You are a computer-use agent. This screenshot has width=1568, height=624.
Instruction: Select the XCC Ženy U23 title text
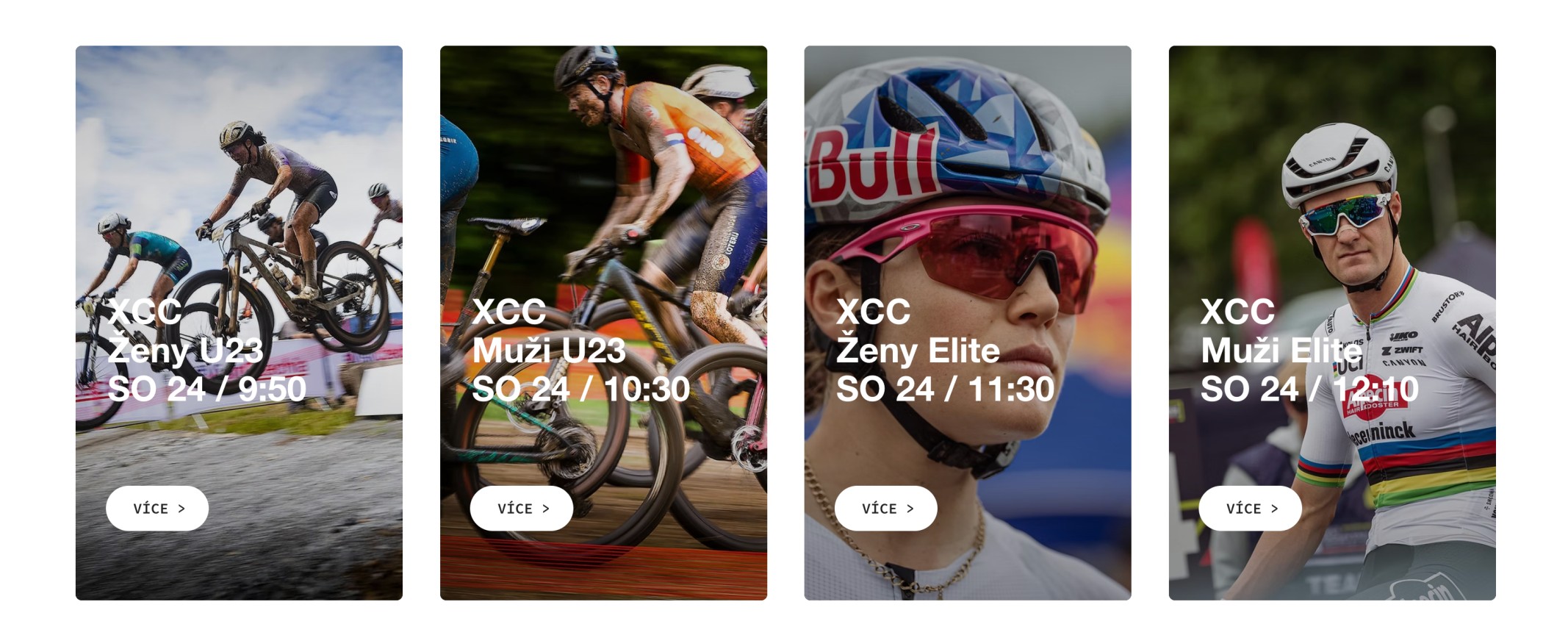click(x=185, y=331)
